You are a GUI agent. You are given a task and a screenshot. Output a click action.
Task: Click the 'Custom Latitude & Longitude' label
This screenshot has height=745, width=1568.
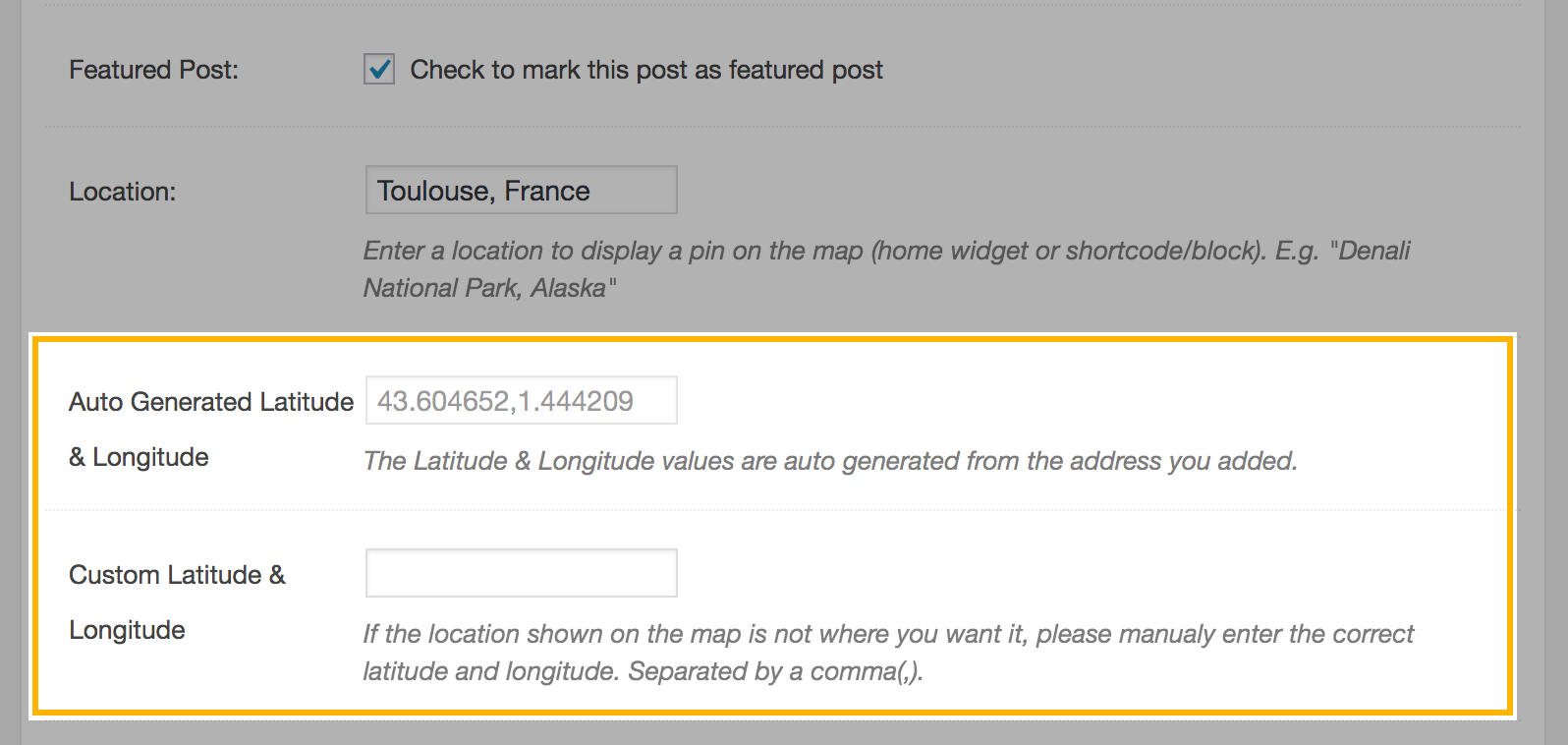177,602
